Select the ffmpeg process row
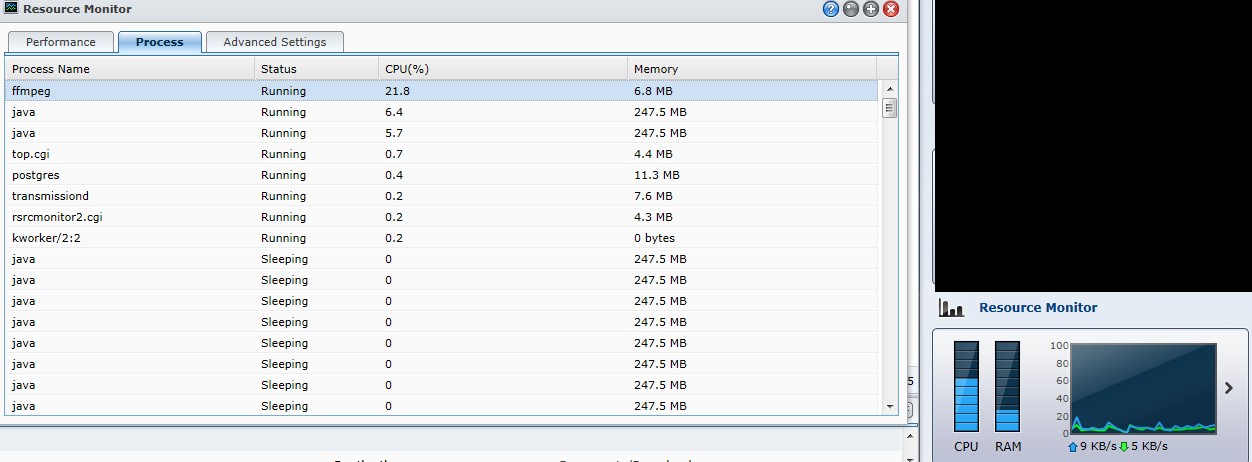The height and width of the screenshot is (462, 1252). pos(441,91)
